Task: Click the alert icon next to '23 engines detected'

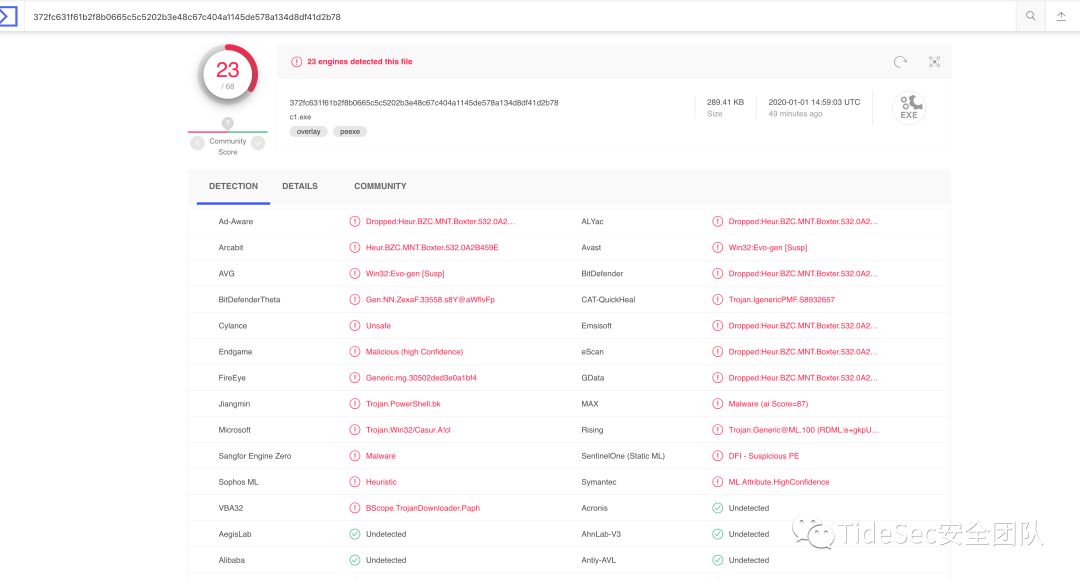Action: [296, 61]
